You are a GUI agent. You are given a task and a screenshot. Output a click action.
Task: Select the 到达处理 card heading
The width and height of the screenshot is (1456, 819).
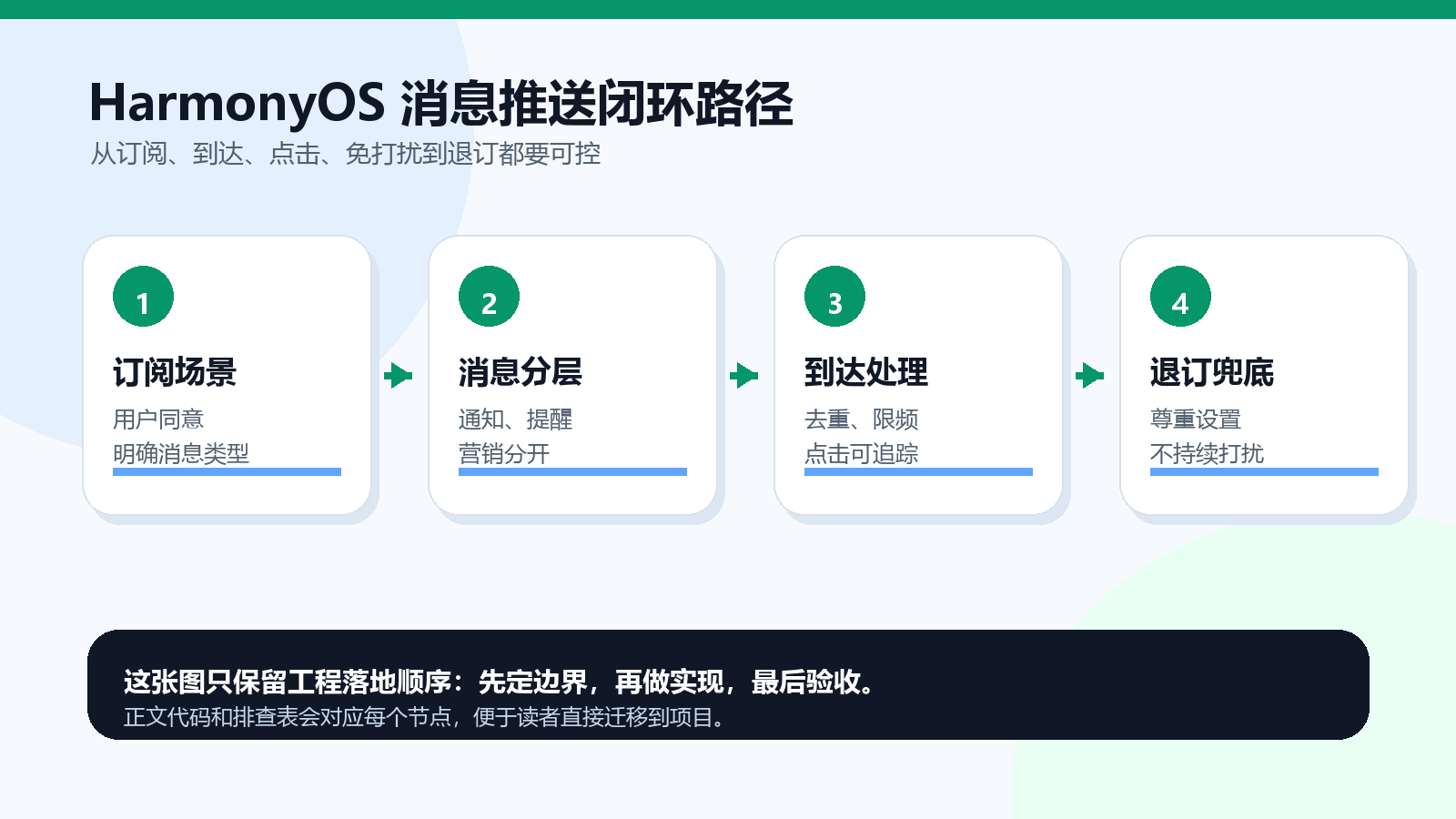click(x=866, y=372)
